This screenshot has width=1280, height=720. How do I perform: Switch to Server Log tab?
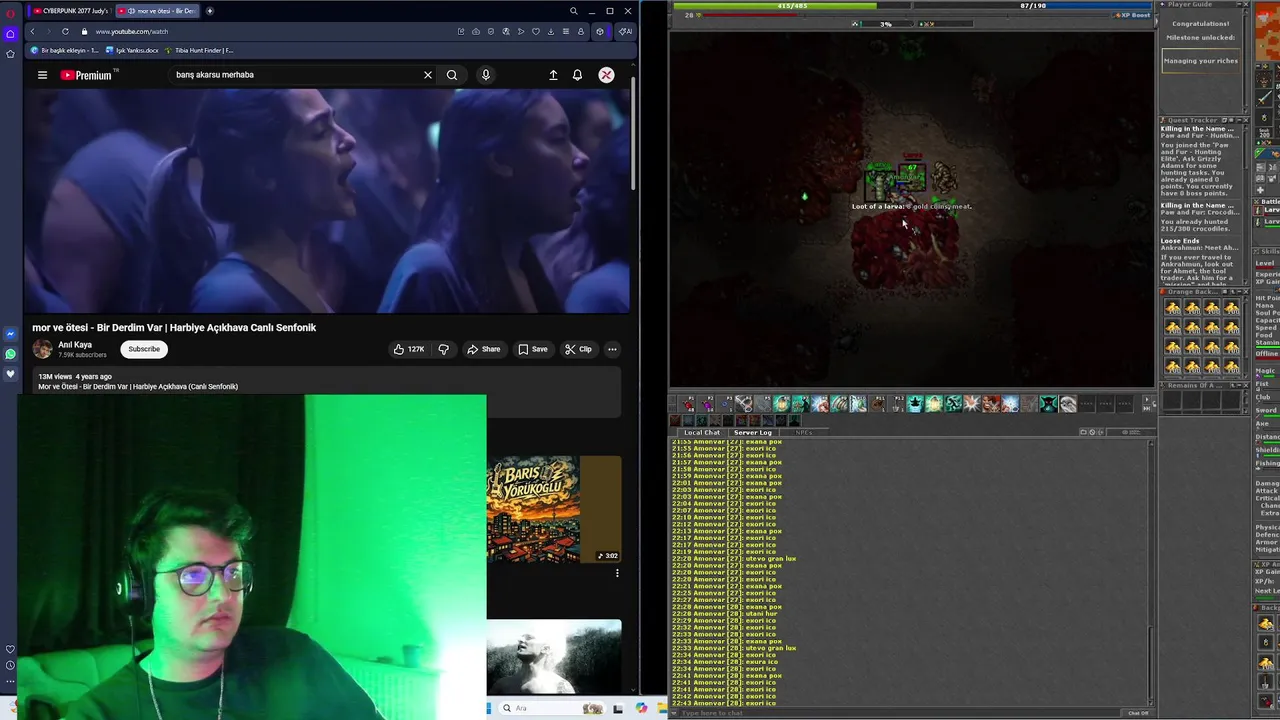point(753,432)
